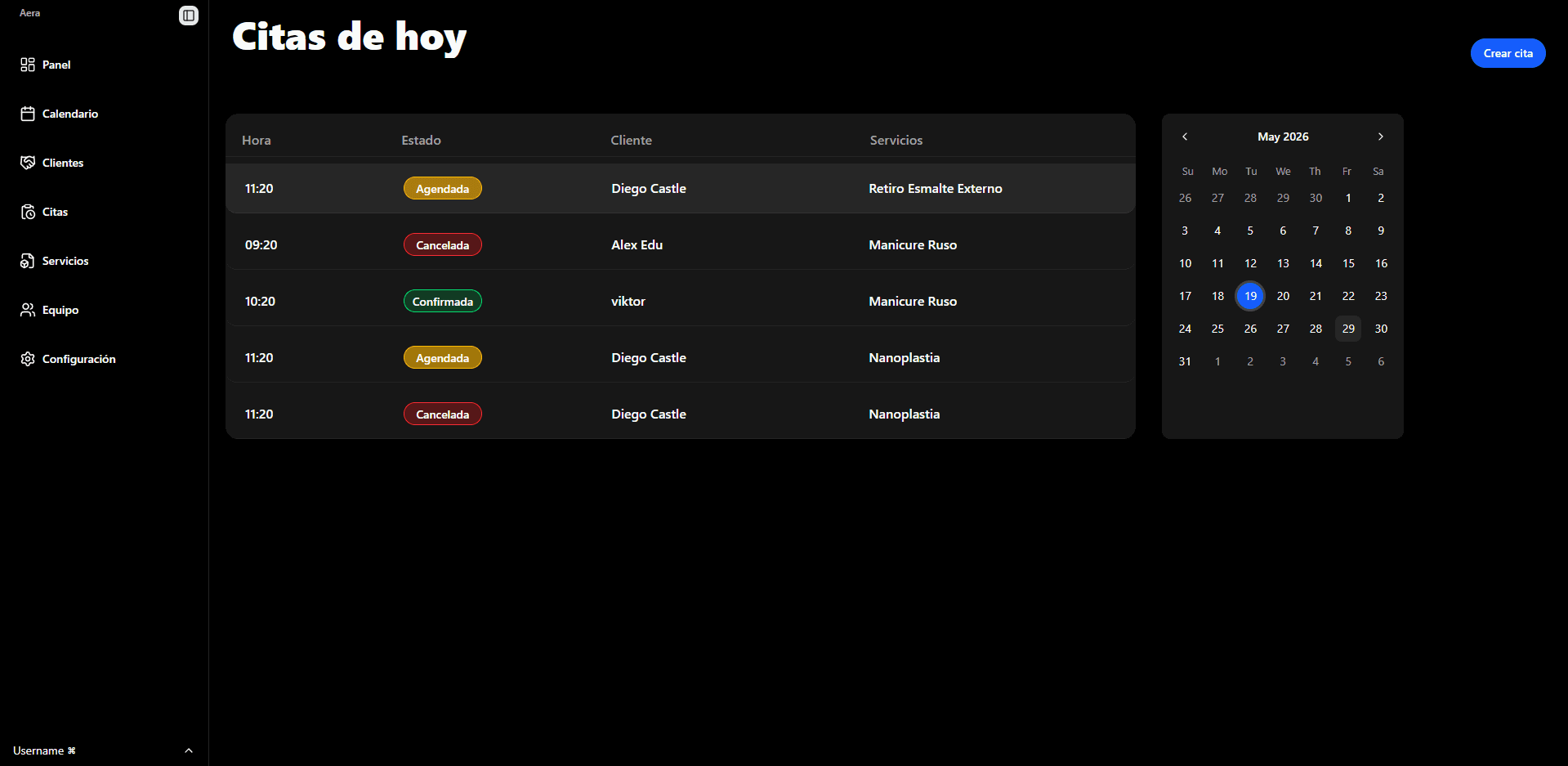
Task: Select day 29 in the calendar
Action: [x=1348, y=329]
